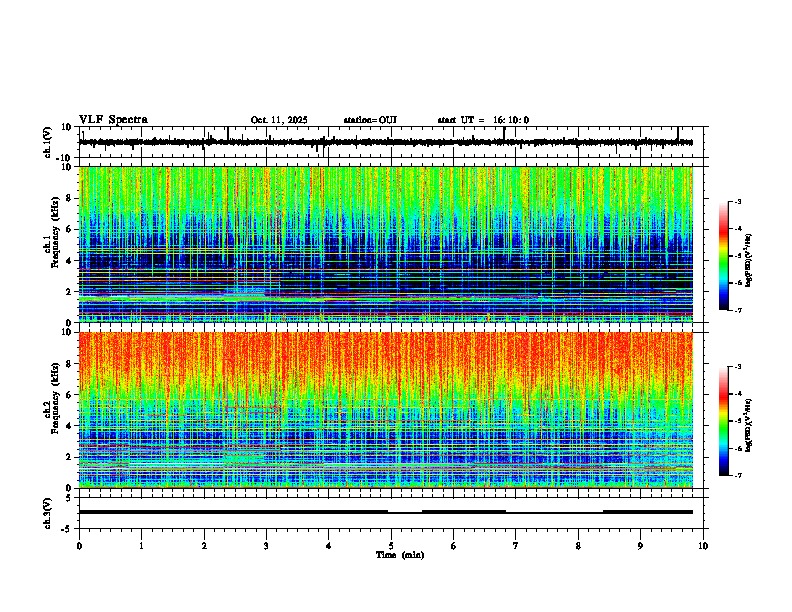Screen dimensions: 792x612
Task: Click the "9" tick on the time axis
Action: (640, 546)
